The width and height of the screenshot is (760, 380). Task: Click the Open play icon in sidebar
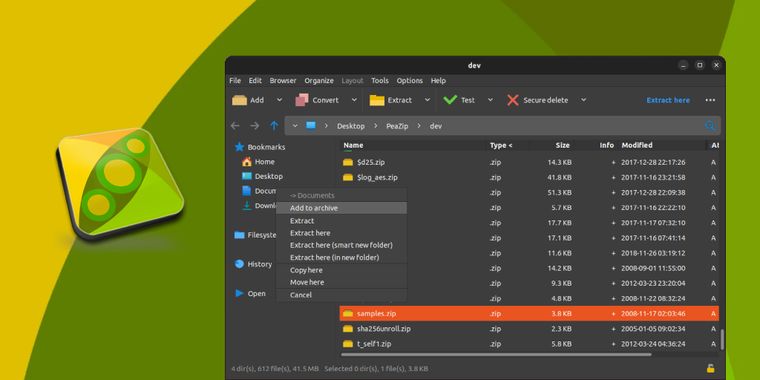pos(239,293)
